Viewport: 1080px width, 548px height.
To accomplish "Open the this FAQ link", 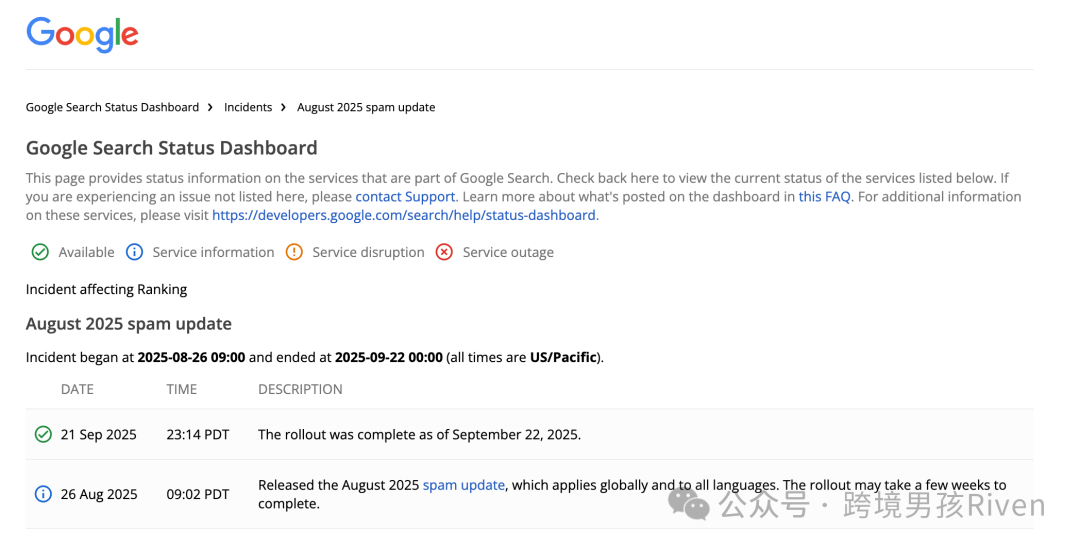I will [x=824, y=197].
